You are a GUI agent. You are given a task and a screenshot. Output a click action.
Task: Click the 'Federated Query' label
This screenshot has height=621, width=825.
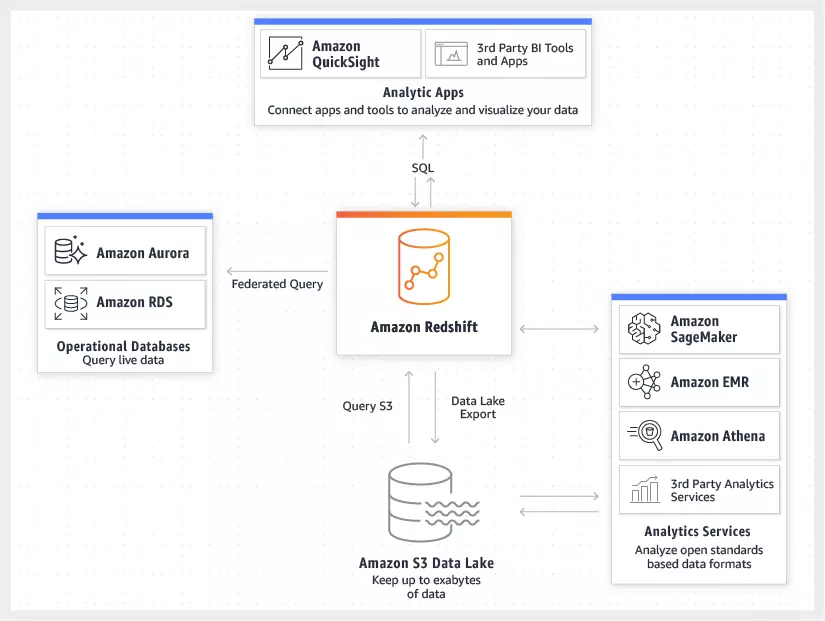[277, 284]
